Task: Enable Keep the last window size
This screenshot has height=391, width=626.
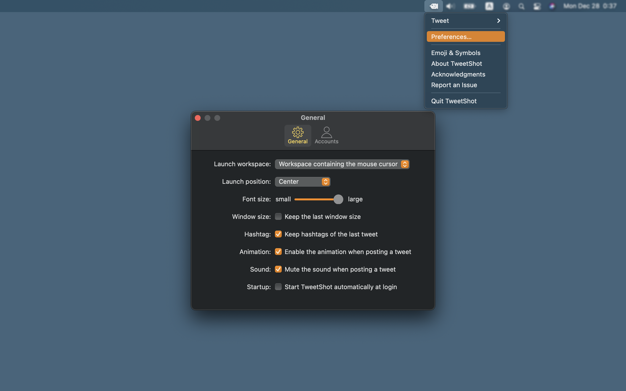Action: (x=278, y=216)
